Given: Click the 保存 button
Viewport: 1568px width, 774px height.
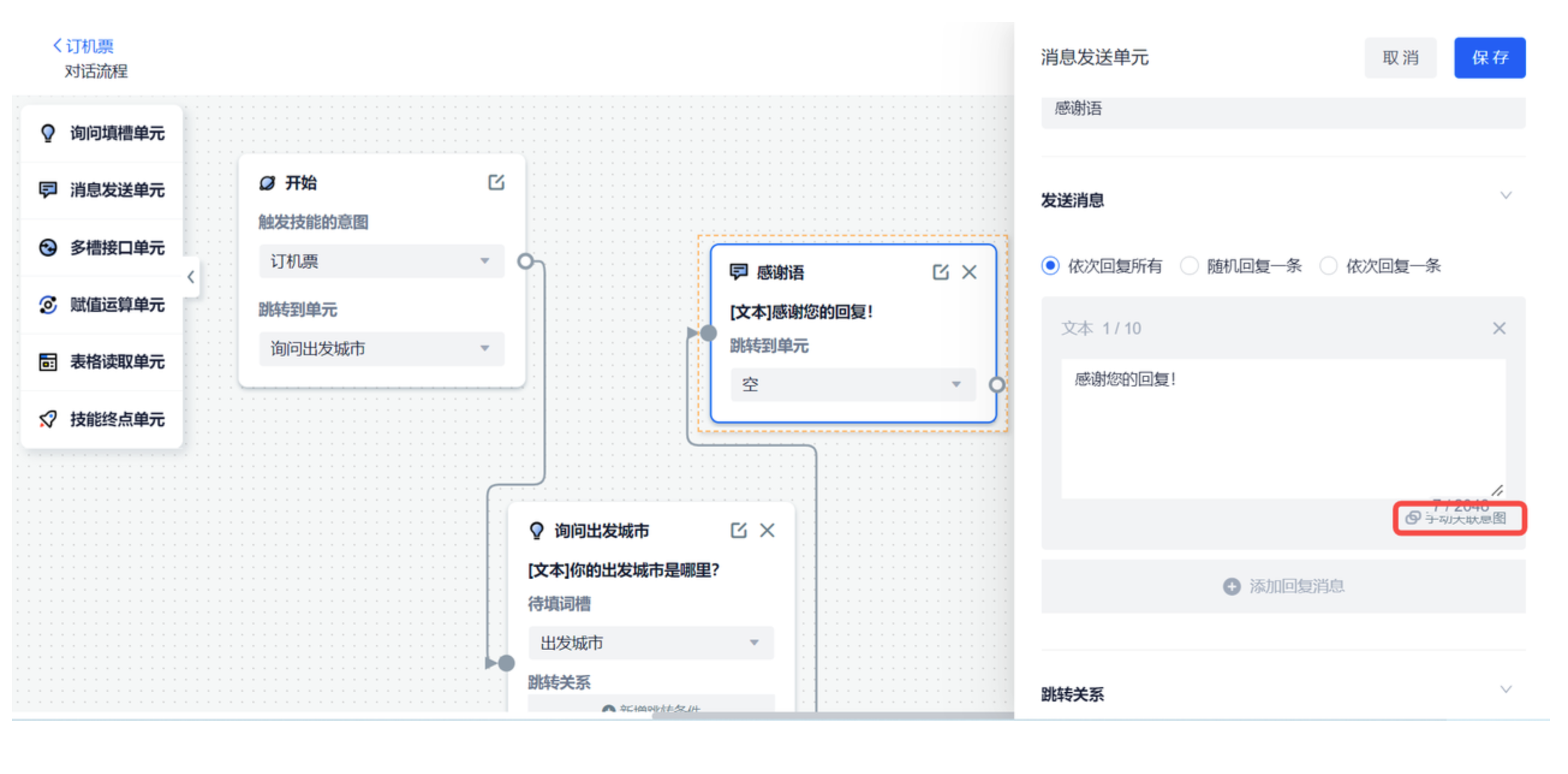Looking at the screenshot, I should tap(1489, 58).
